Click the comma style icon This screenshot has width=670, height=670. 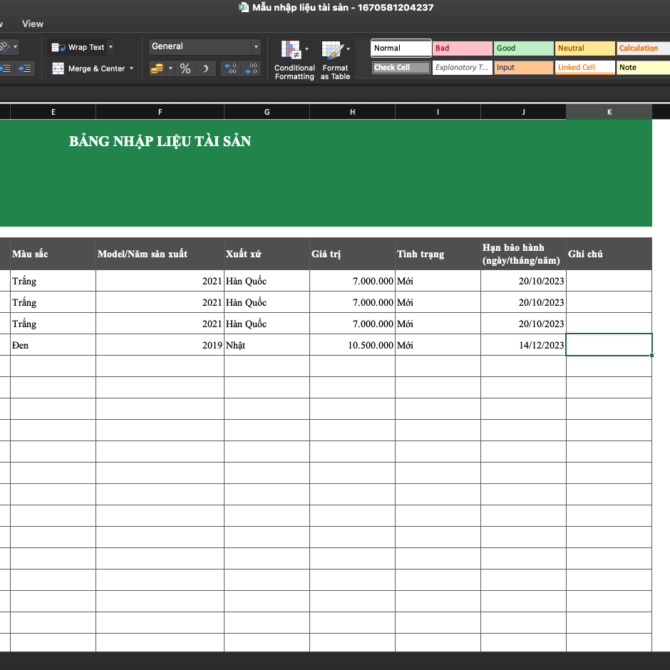click(x=206, y=69)
